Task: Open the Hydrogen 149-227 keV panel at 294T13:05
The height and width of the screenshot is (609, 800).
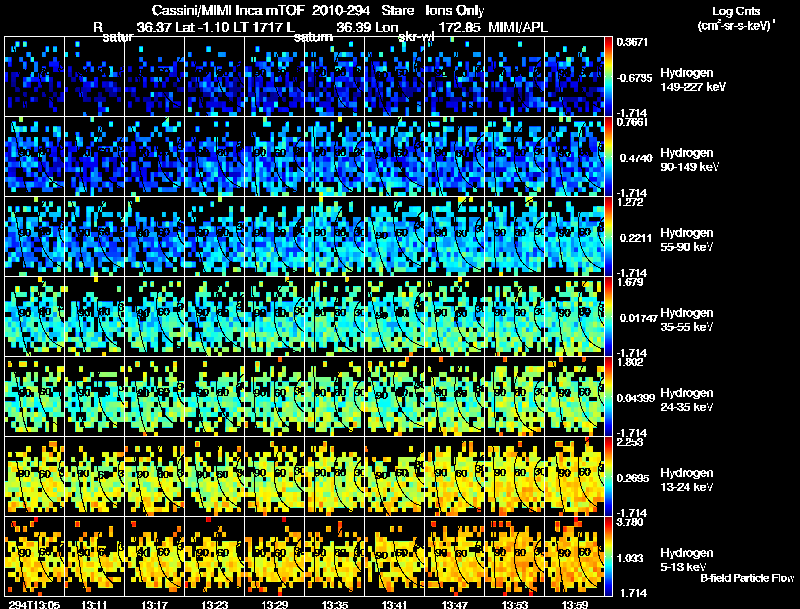Action: point(34,77)
